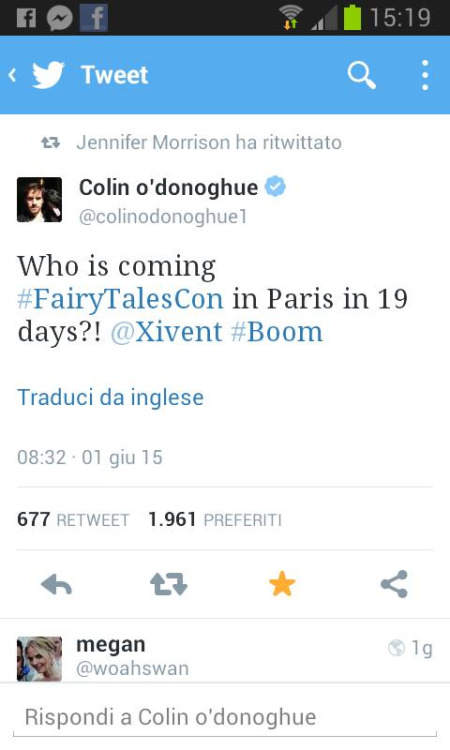The image size is (450, 750).
Task: Tap the Messenger notification icon
Action: 60,19
